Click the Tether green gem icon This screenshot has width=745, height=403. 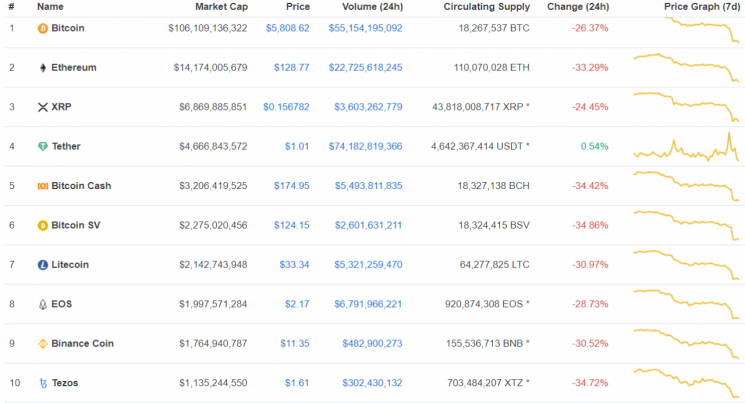click(x=43, y=147)
